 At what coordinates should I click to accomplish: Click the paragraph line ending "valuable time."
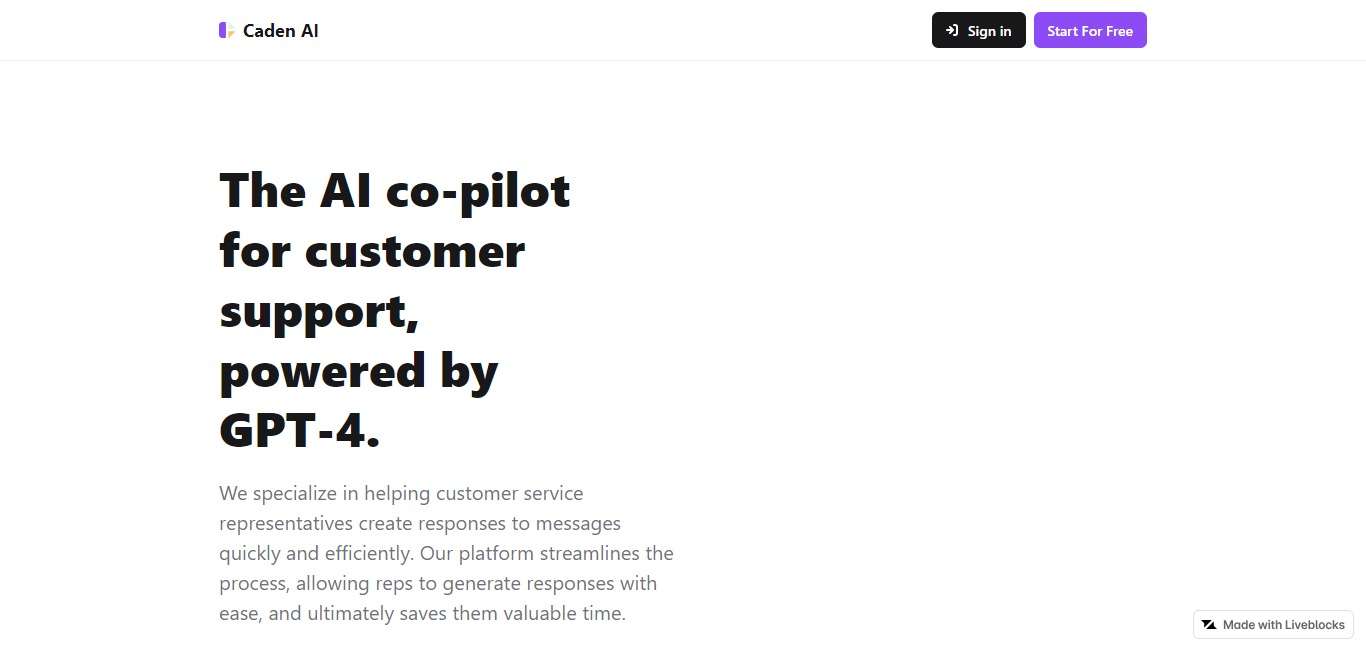coord(422,613)
